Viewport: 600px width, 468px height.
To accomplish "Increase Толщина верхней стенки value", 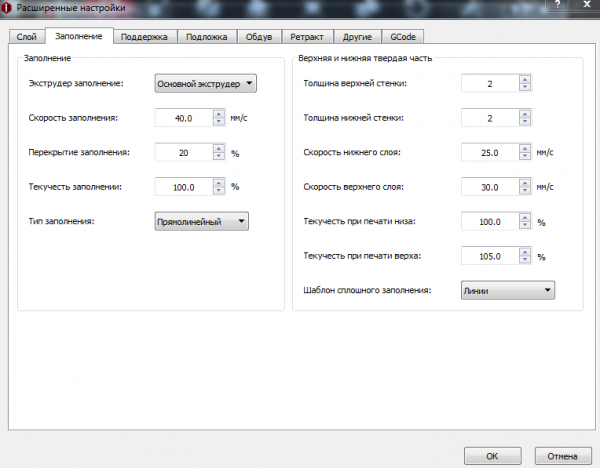I will [x=525, y=79].
